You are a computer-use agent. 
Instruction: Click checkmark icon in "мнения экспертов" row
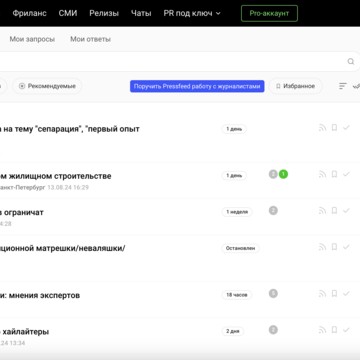pos(346,294)
